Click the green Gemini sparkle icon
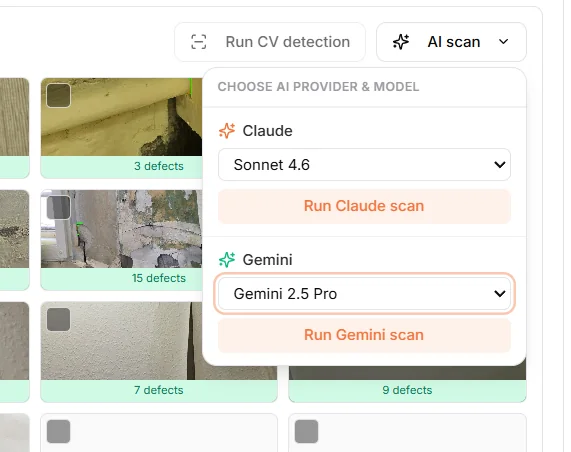Viewport: 571px width, 452px height. (227, 260)
